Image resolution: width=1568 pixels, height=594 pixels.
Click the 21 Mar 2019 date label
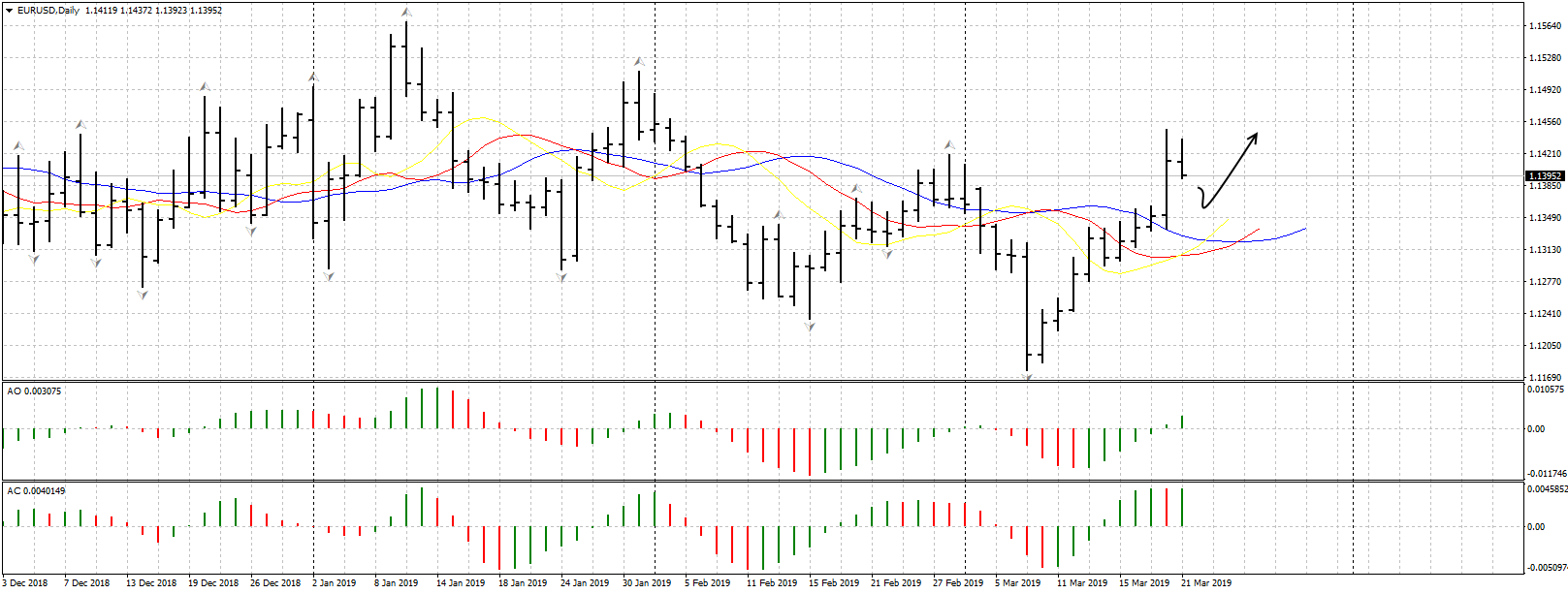pos(1206,583)
